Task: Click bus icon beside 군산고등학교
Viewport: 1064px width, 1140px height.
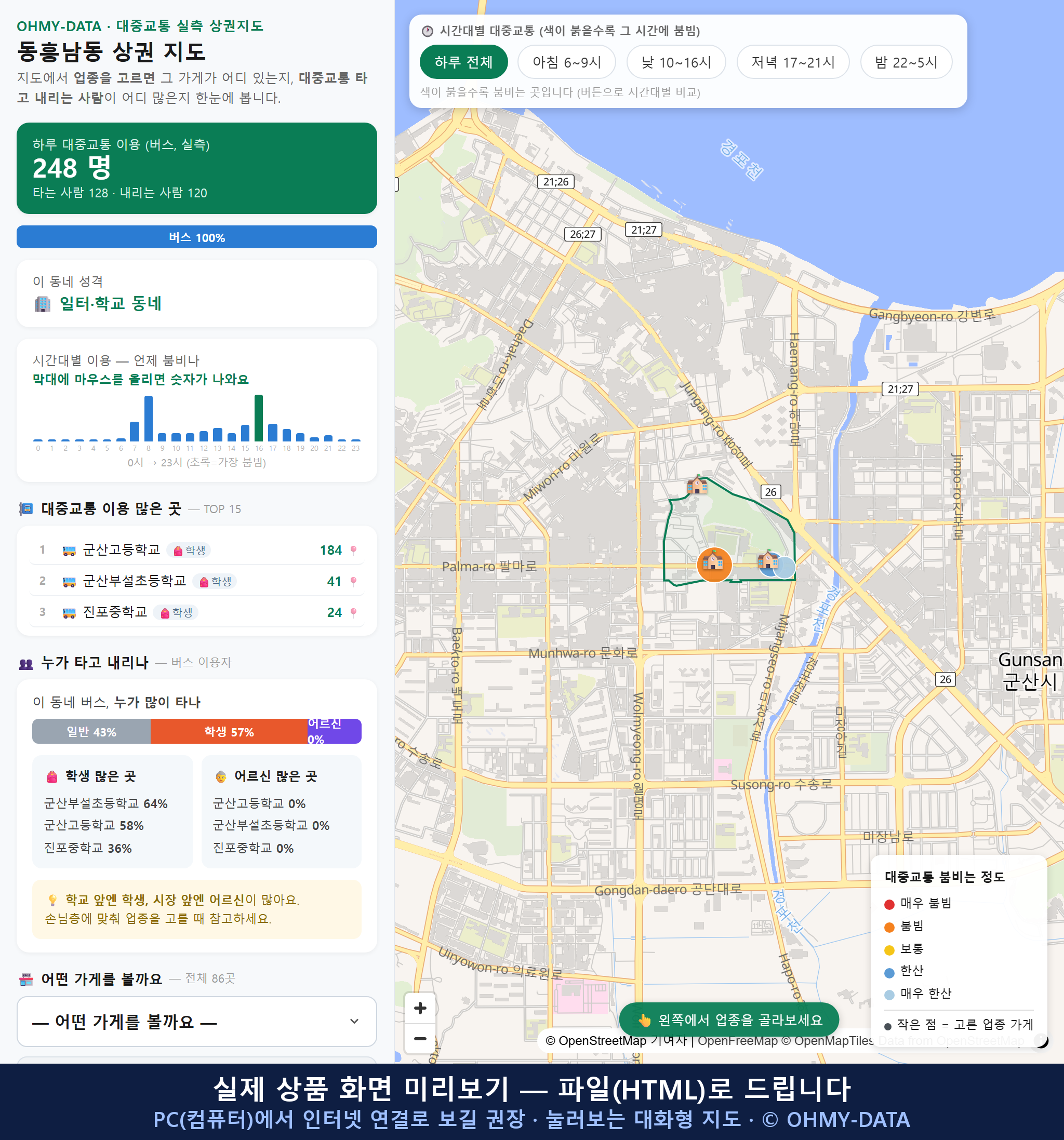Action: click(69, 551)
